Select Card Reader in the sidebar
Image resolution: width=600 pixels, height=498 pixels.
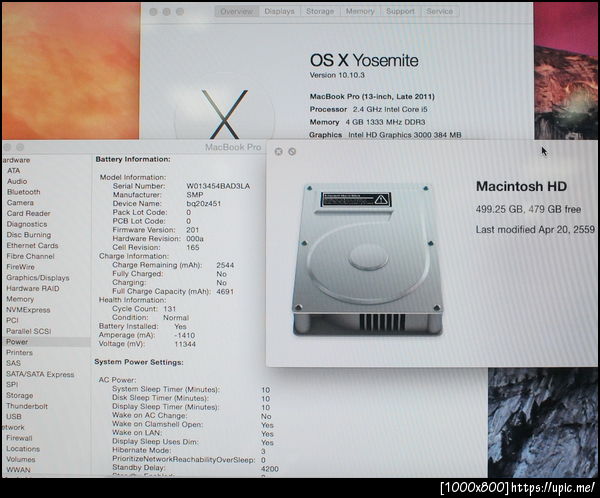(x=29, y=213)
